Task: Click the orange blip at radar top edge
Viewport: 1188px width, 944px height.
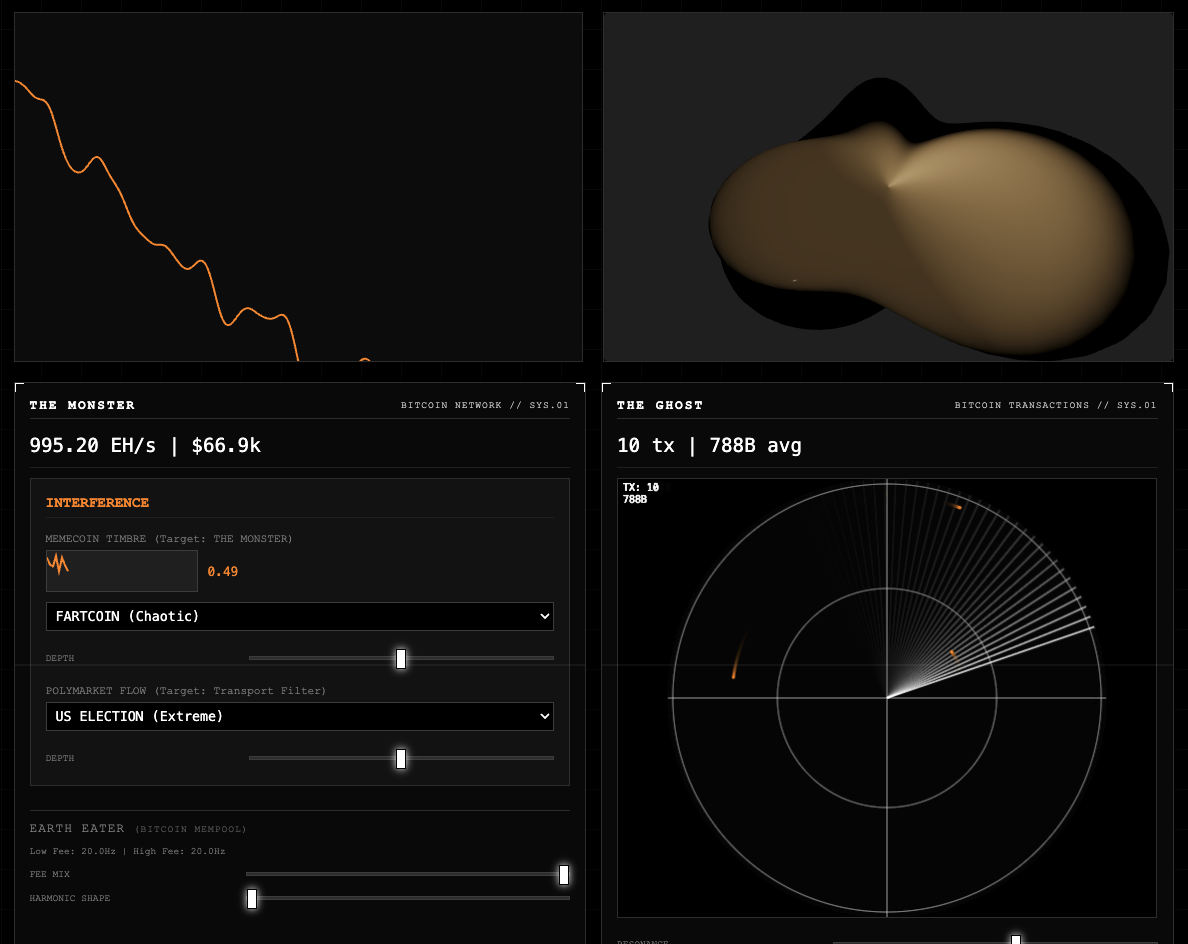Action: pyautogui.click(x=956, y=505)
